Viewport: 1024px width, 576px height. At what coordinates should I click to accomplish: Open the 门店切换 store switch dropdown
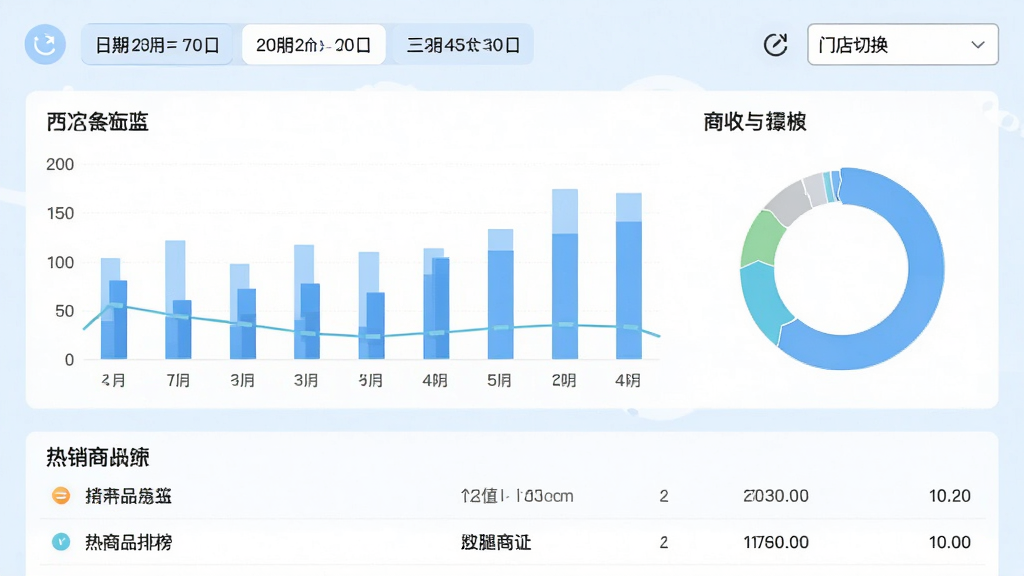pyautogui.click(x=903, y=44)
